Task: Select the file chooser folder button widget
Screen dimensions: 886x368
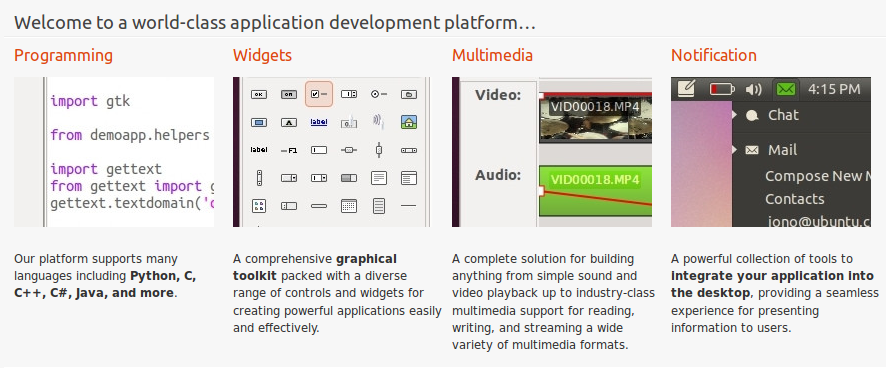Action: coord(409,94)
